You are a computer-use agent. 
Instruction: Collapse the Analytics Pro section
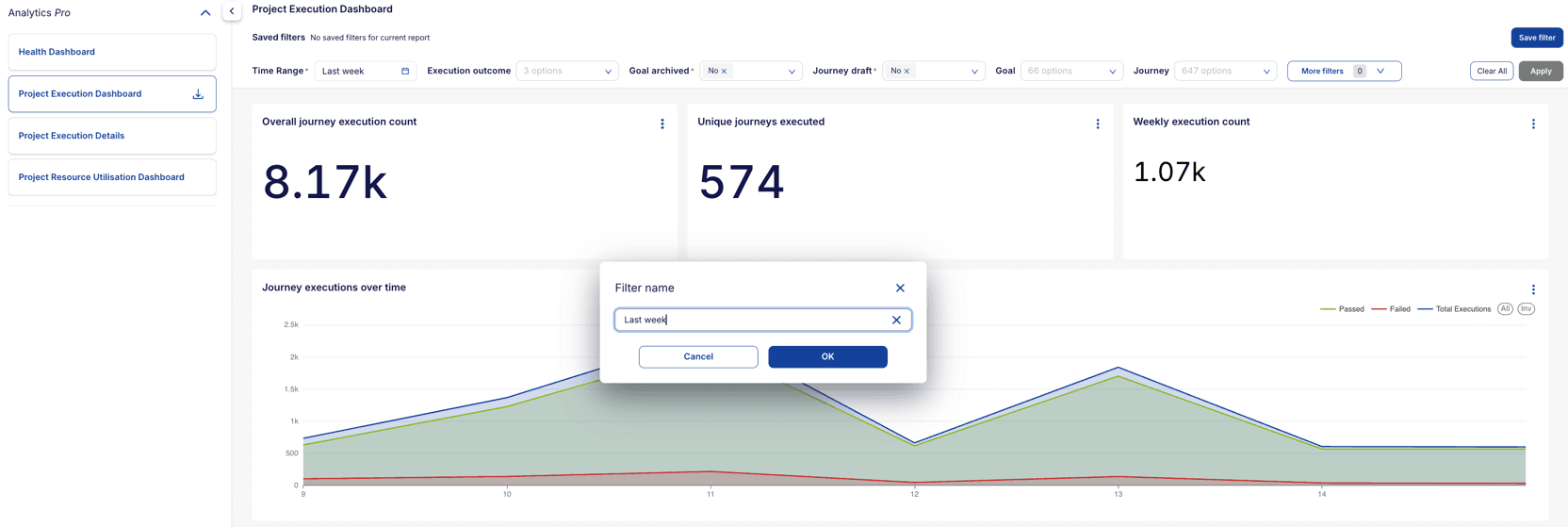tap(205, 13)
